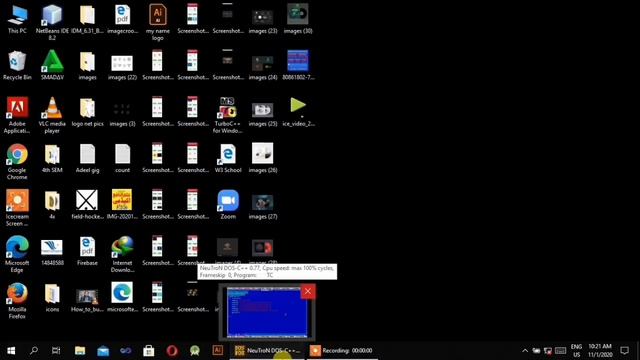640x360 pixels.
Task: Open the Microsoft Store taskbar icon
Action: point(149,351)
